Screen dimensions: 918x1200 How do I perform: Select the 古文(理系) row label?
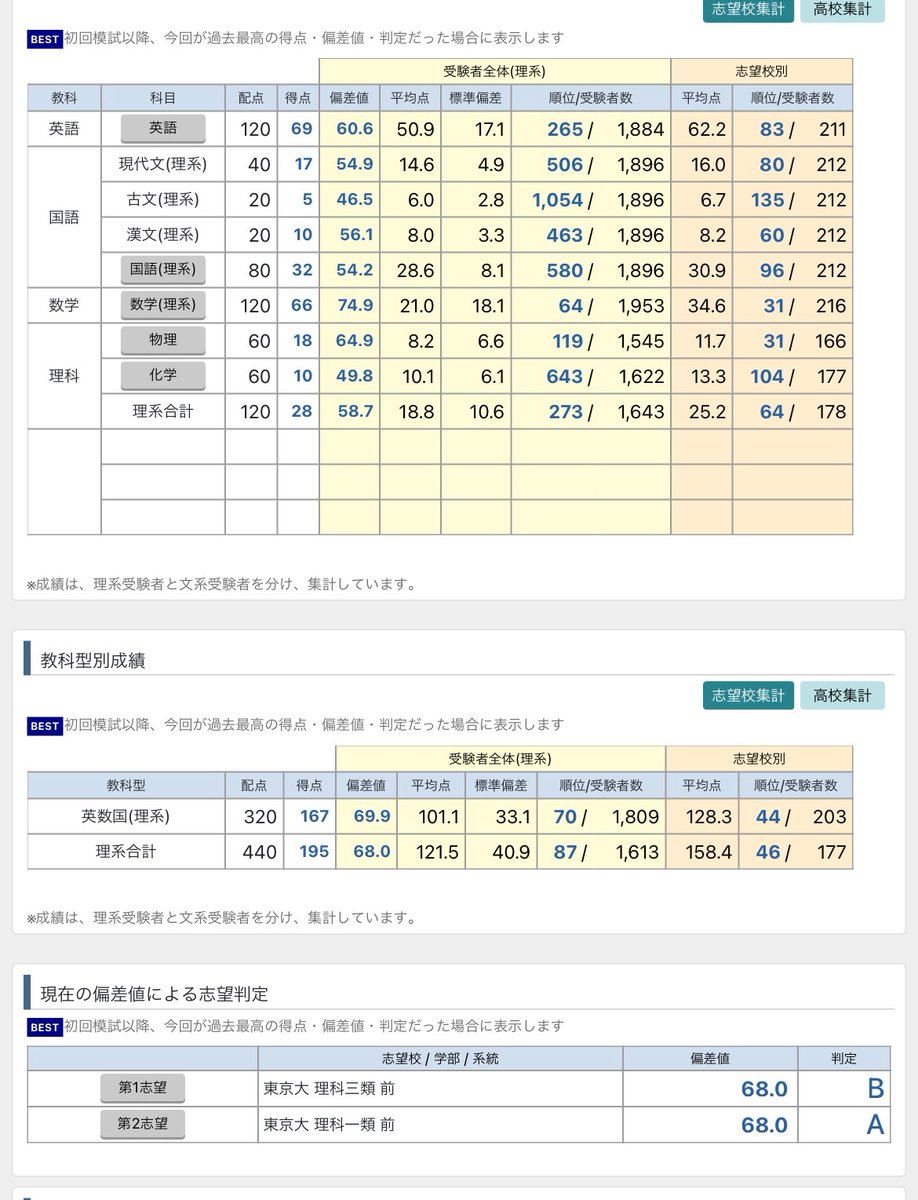163,200
